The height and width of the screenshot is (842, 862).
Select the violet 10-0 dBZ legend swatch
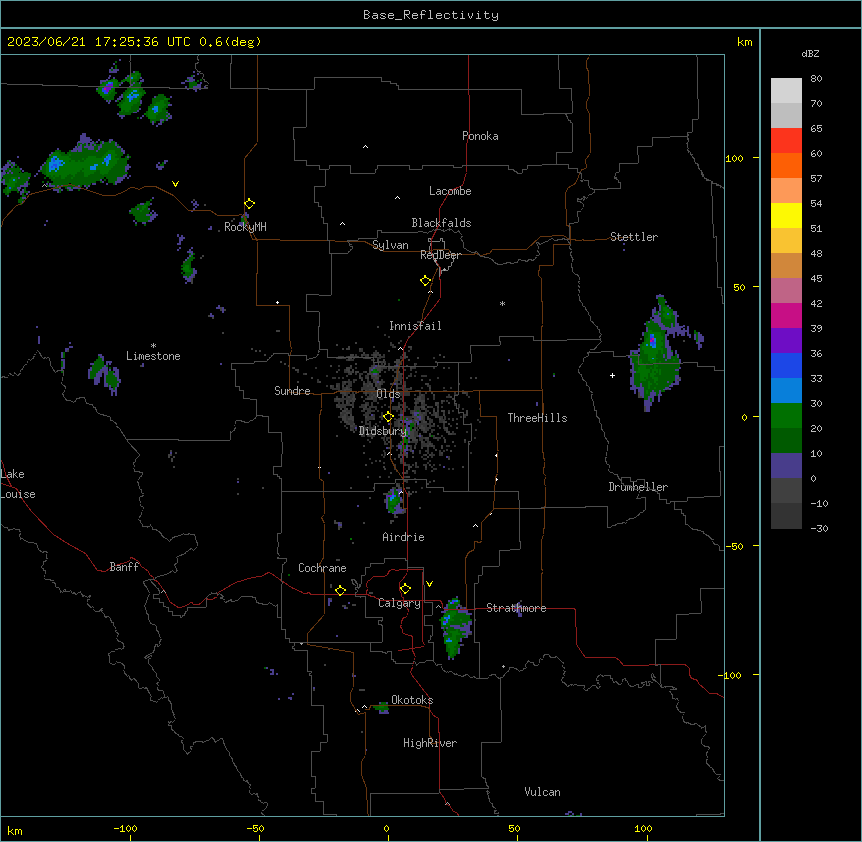point(786,466)
